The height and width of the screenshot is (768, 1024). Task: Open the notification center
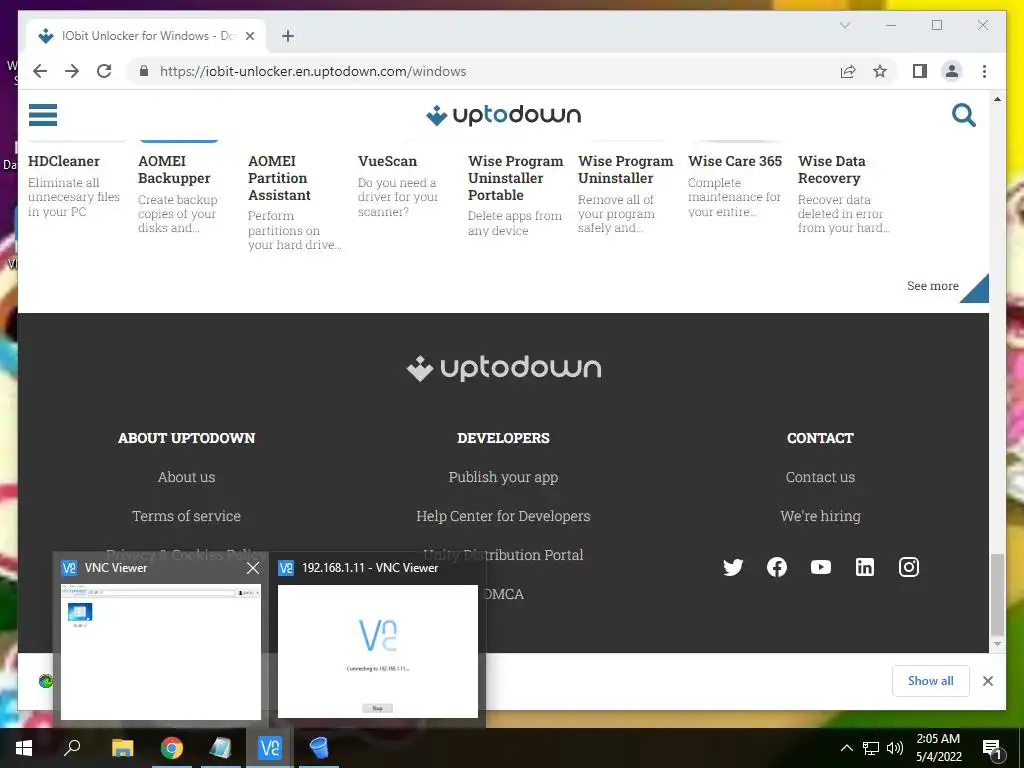[x=992, y=749]
